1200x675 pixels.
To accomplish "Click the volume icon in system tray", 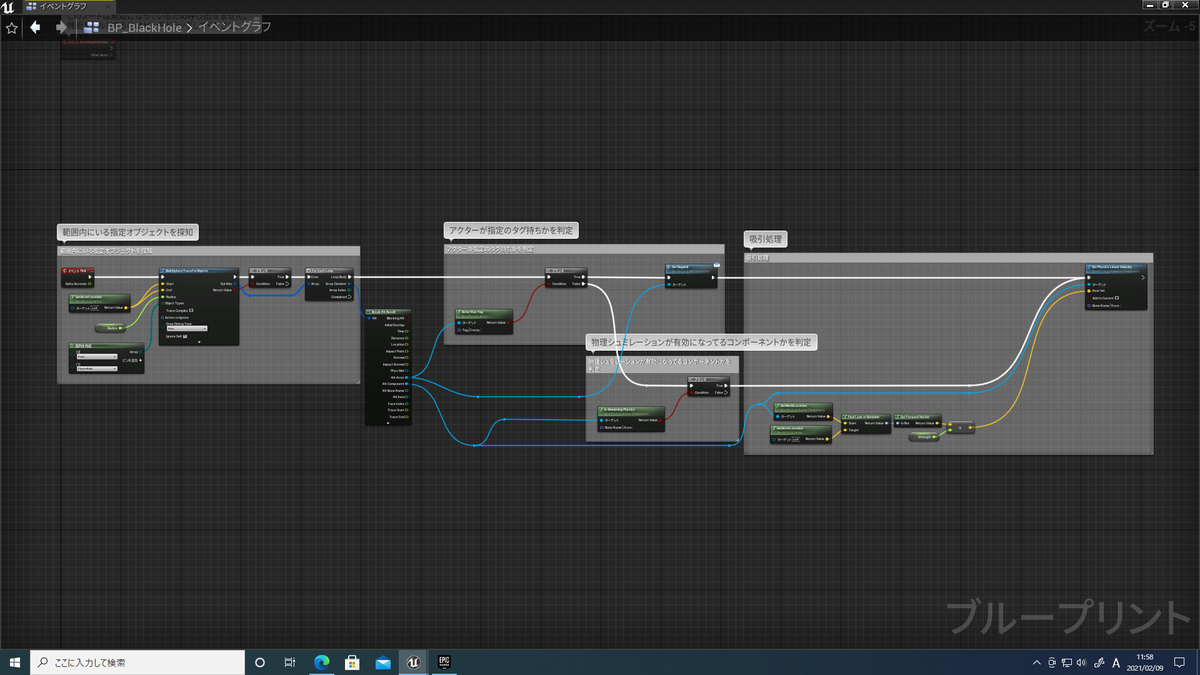I will tap(1081, 662).
